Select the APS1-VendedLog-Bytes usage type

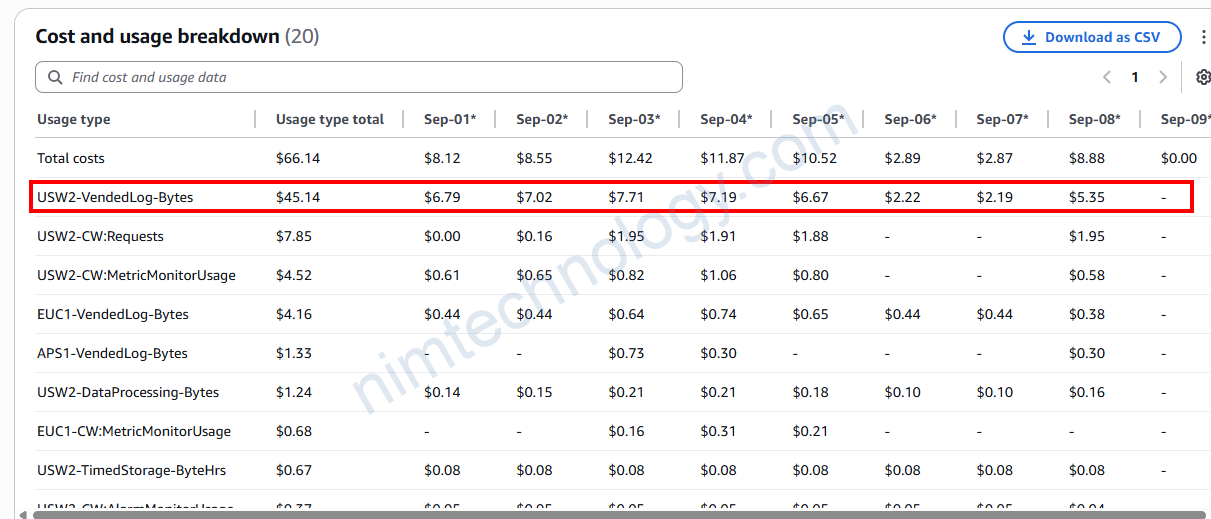coord(112,353)
